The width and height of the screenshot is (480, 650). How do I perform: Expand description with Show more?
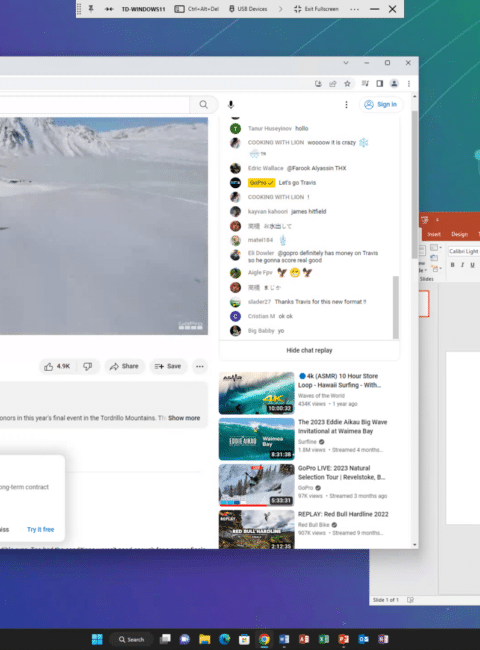184,418
